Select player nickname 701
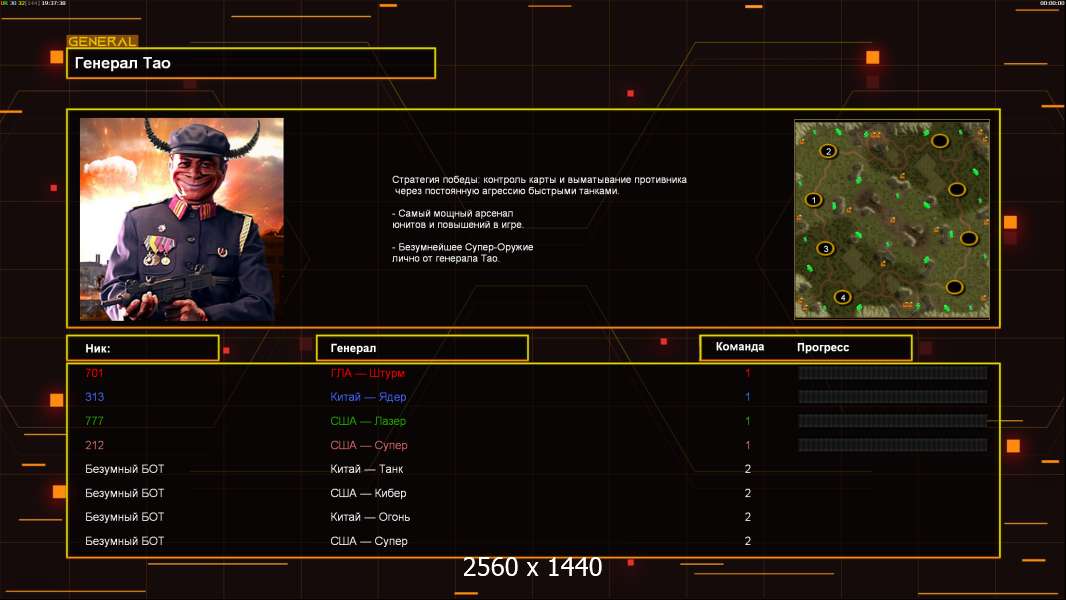The height and width of the screenshot is (600, 1066). click(x=94, y=373)
